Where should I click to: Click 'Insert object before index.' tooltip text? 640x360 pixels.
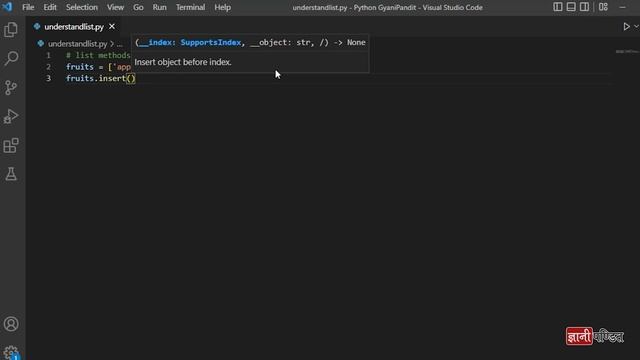tap(183, 62)
